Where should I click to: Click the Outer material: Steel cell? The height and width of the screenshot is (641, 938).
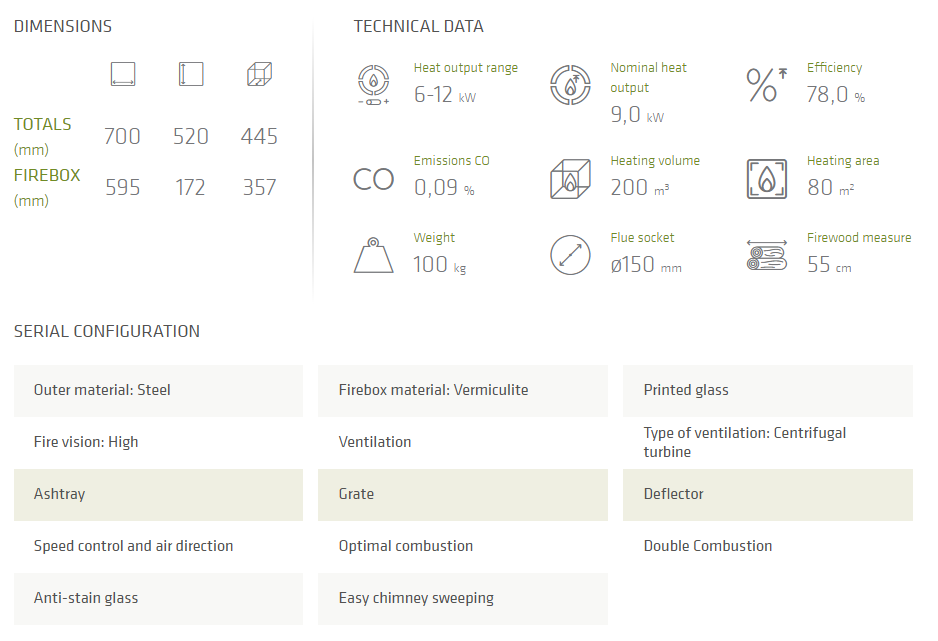click(x=158, y=390)
